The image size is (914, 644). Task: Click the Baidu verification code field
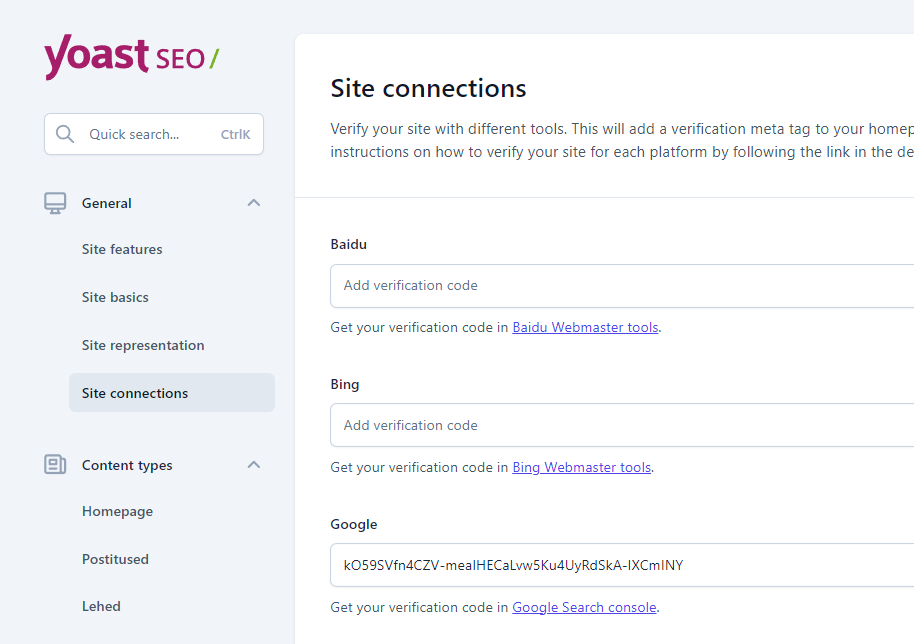(x=622, y=286)
